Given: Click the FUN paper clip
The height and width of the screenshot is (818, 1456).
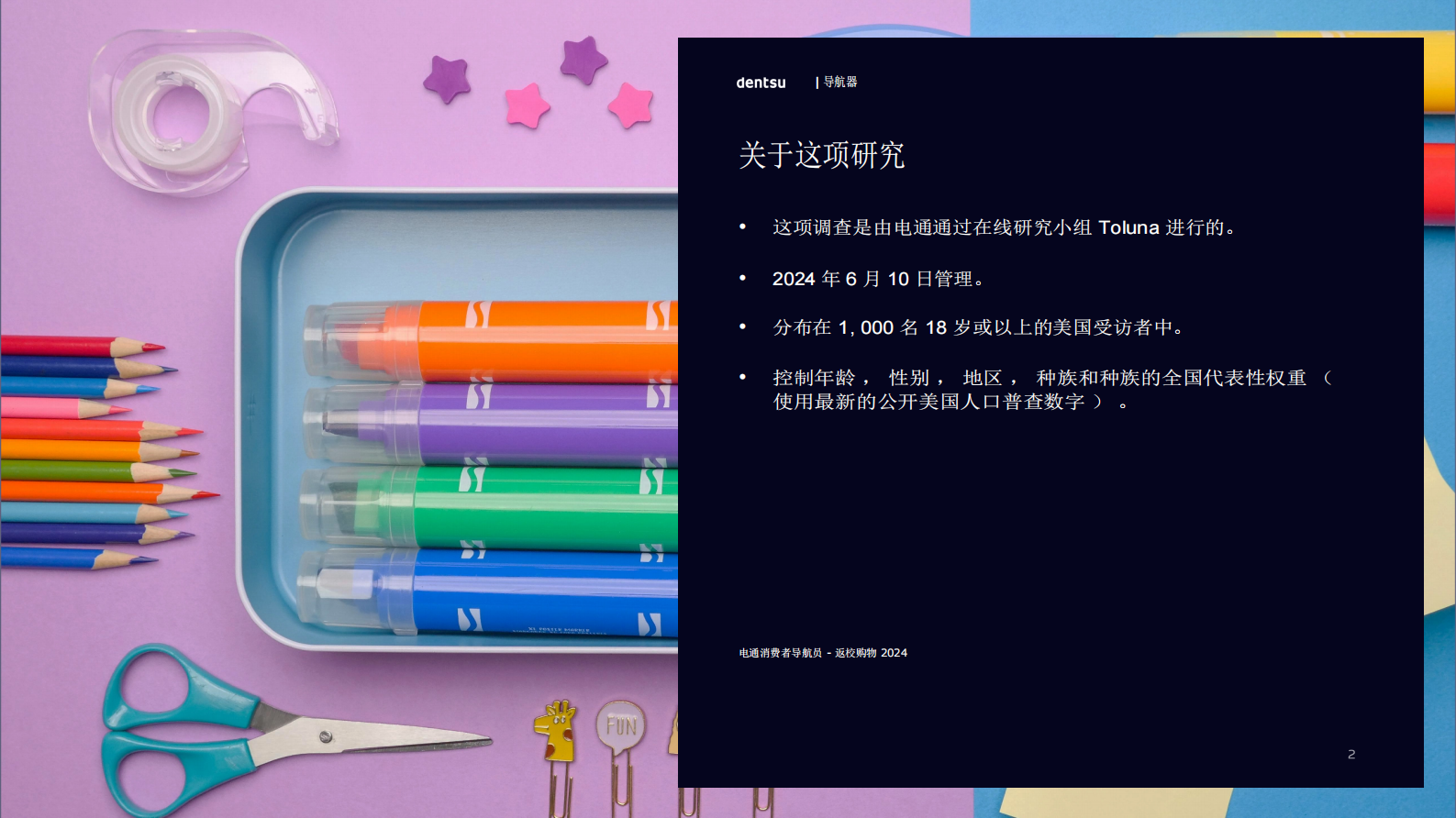Looking at the screenshot, I should tap(621, 726).
